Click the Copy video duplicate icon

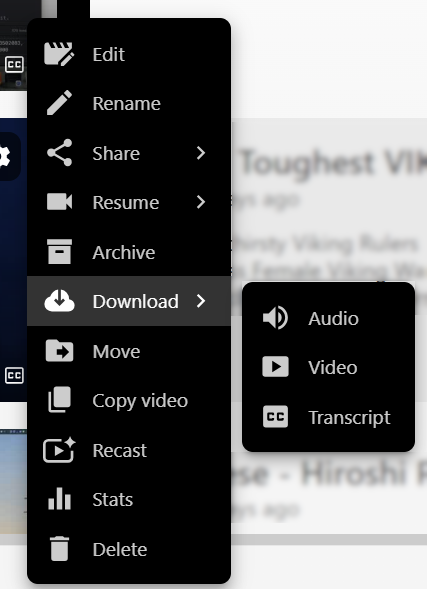click(59, 400)
